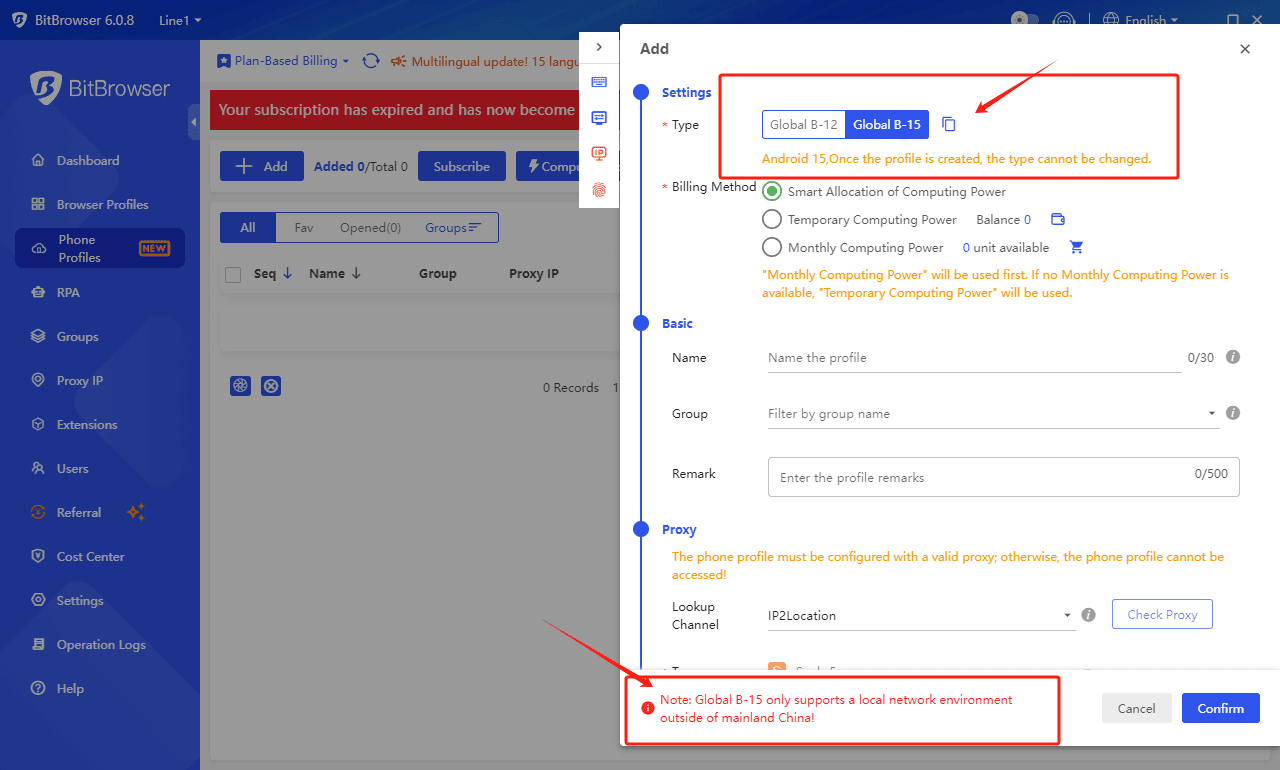Viewport: 1280px width, 770px height.
Task: Open Operation Logs in sidebar
Action: [100, 645]
